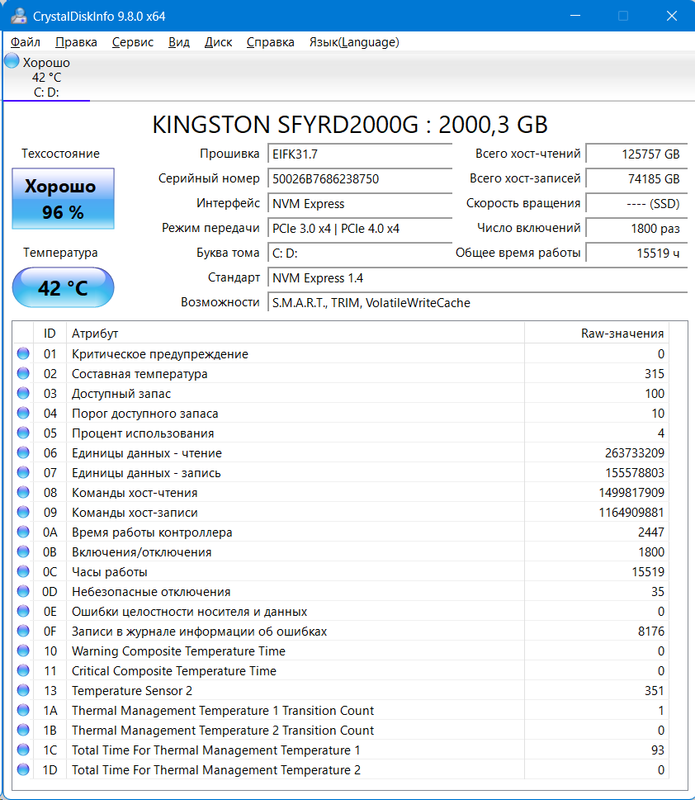Click the serial number field 50026B7686238750
The height and width of the screenshot is (800, 695).
[x=360, y=179]
